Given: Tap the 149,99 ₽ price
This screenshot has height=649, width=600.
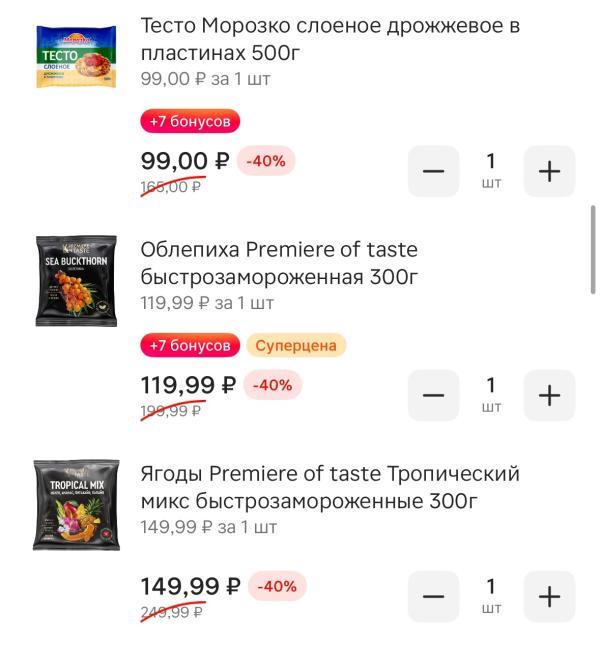Looking at the screenshot, I should pos(190,586).
